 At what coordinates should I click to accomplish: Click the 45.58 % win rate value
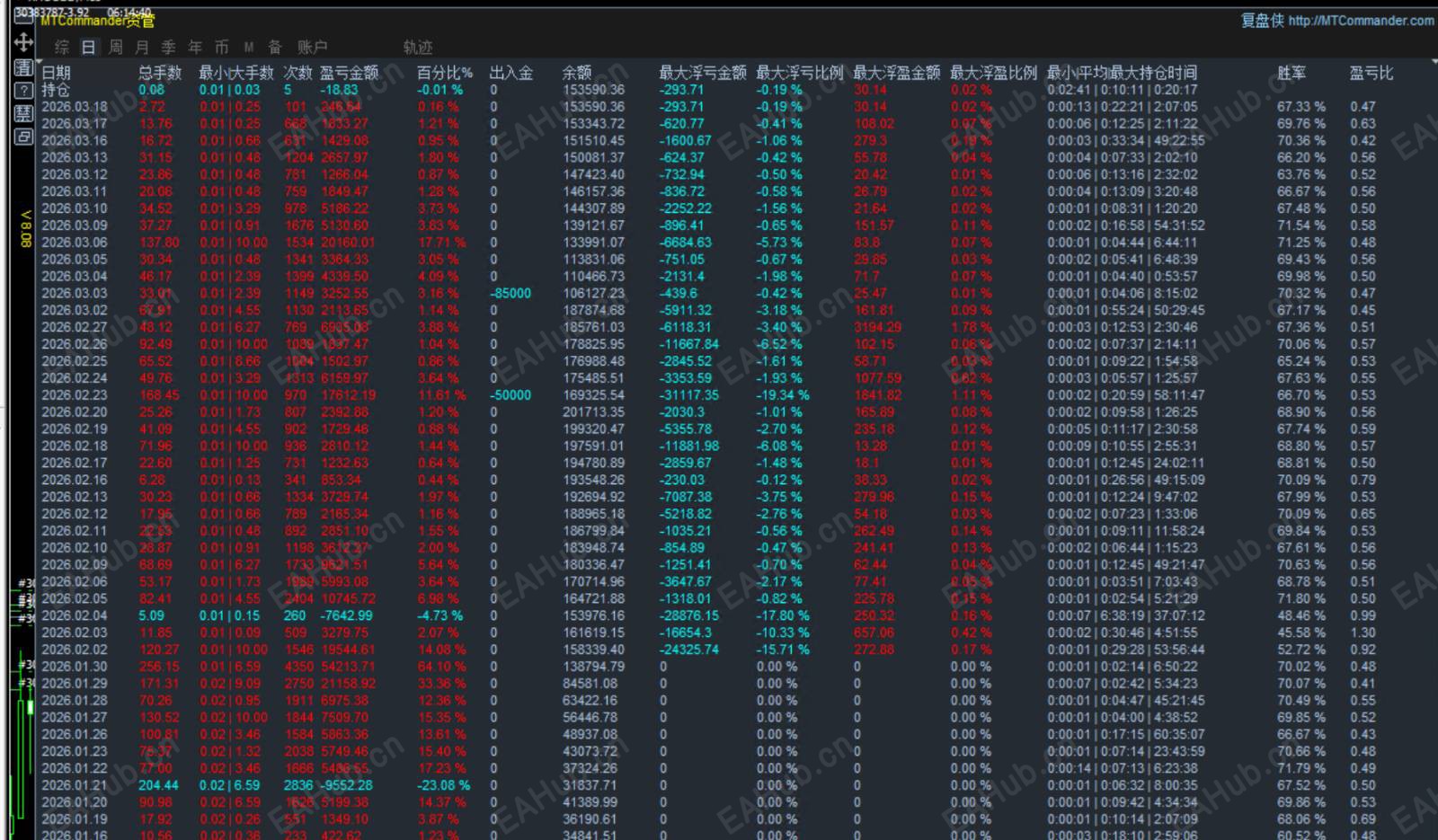tap(1301, 633)
